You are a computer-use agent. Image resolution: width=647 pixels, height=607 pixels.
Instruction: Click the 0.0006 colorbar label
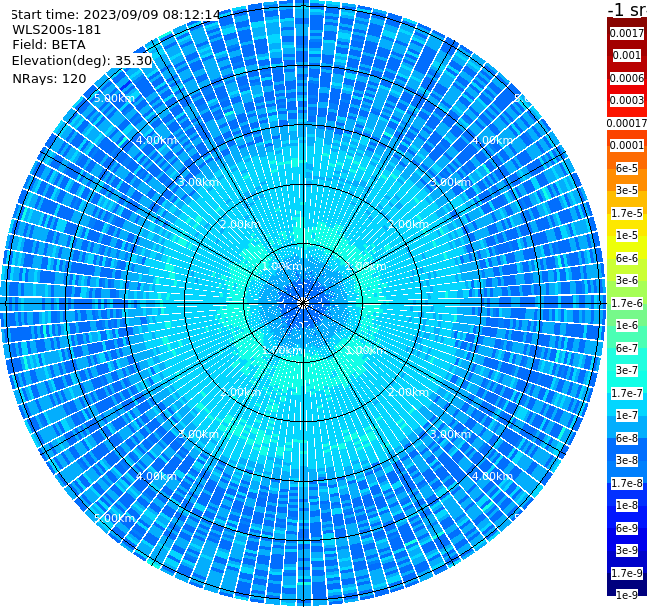627,78
